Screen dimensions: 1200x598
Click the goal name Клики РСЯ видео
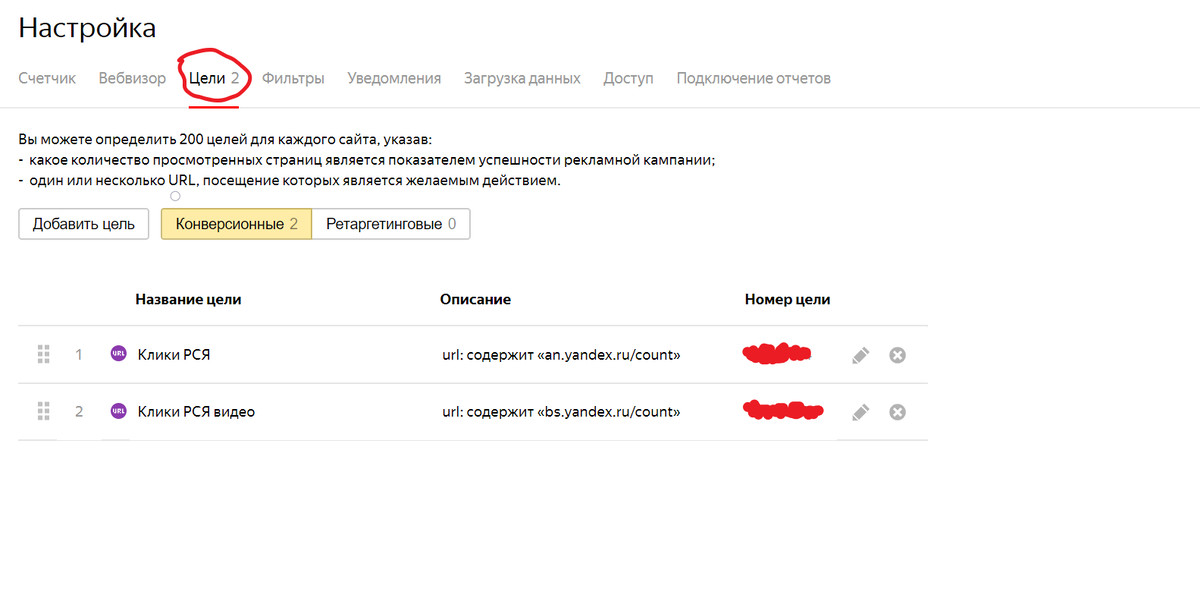196,412
